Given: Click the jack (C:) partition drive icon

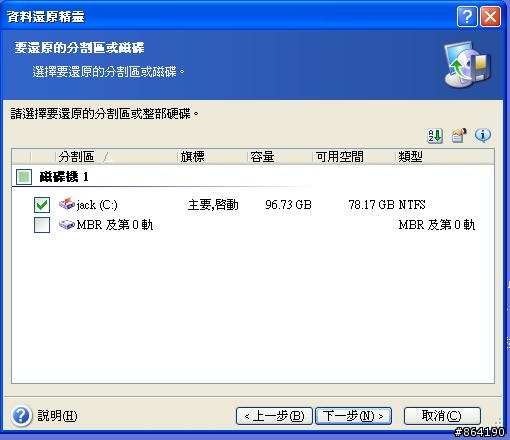Looking at the screenshot, I should pyautogui.click(x=67, y=204).
